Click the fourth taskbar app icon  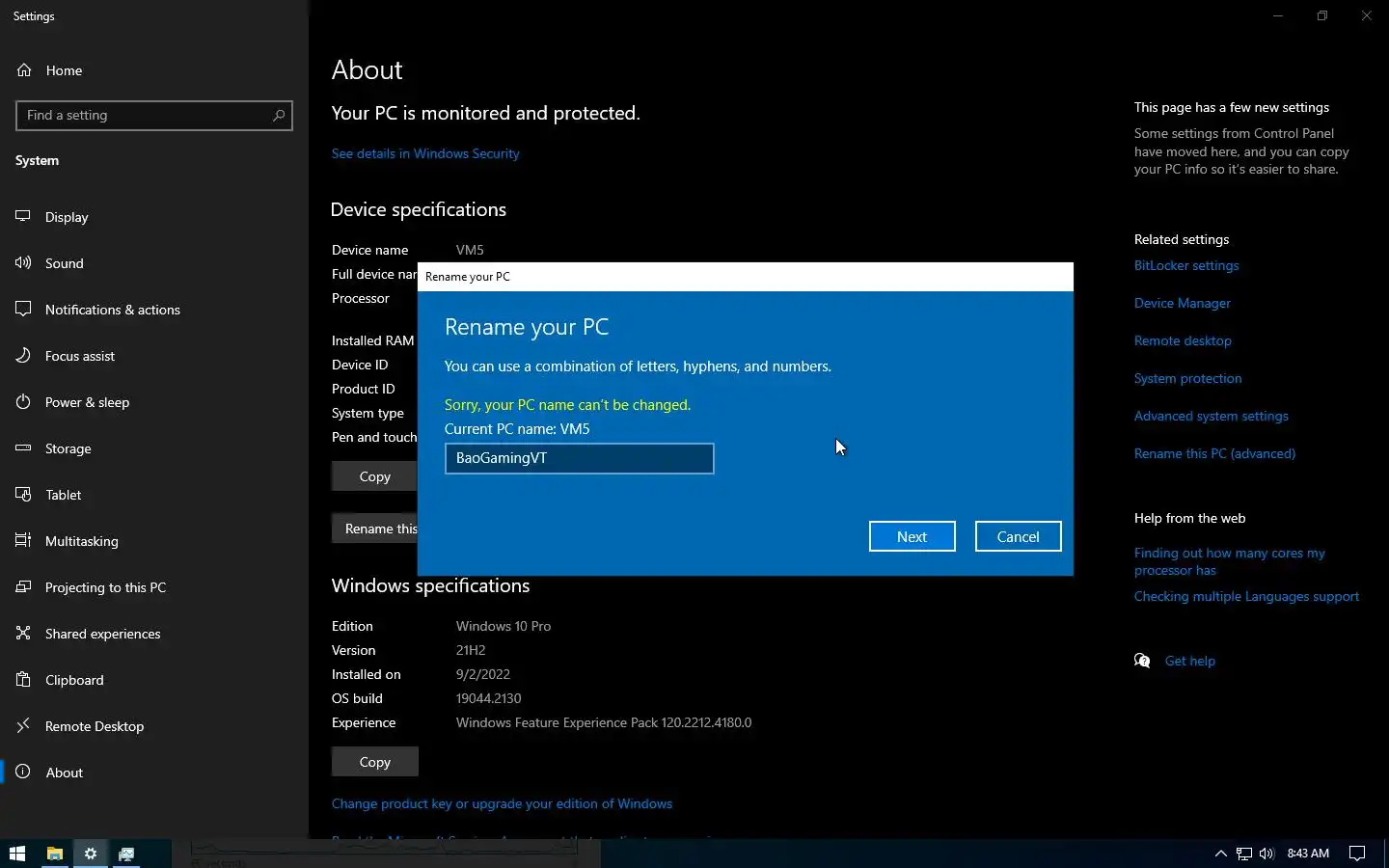(126, 854)
